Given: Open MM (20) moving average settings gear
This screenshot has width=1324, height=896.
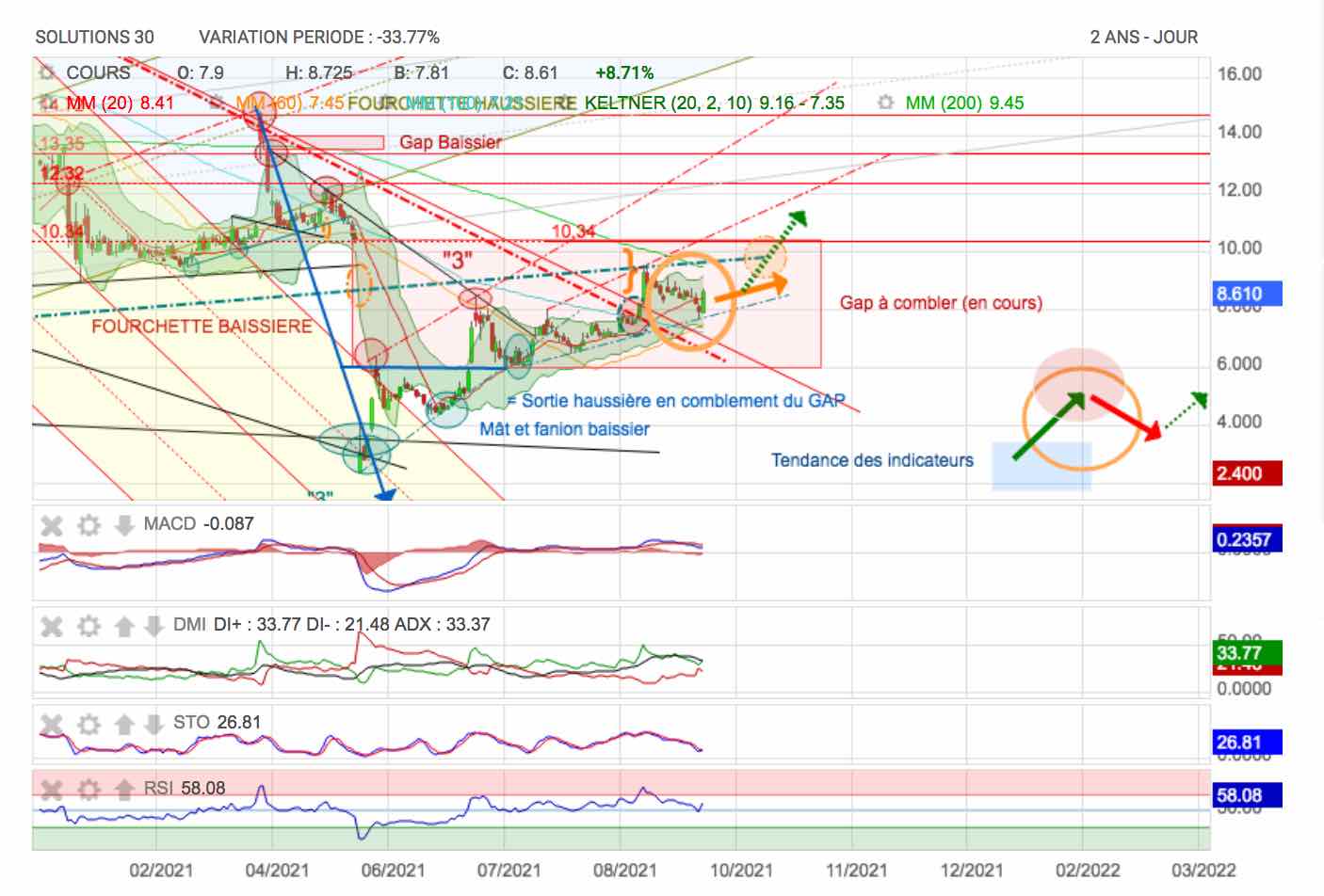Looking at the screenshot, I should [x=47, y=103].
